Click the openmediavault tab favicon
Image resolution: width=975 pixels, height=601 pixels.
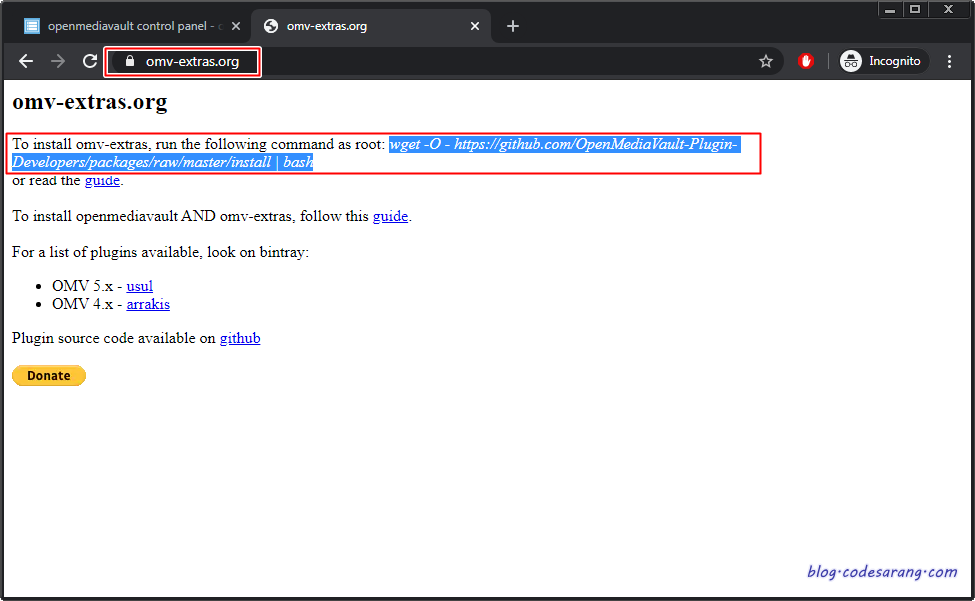(32, 26)
